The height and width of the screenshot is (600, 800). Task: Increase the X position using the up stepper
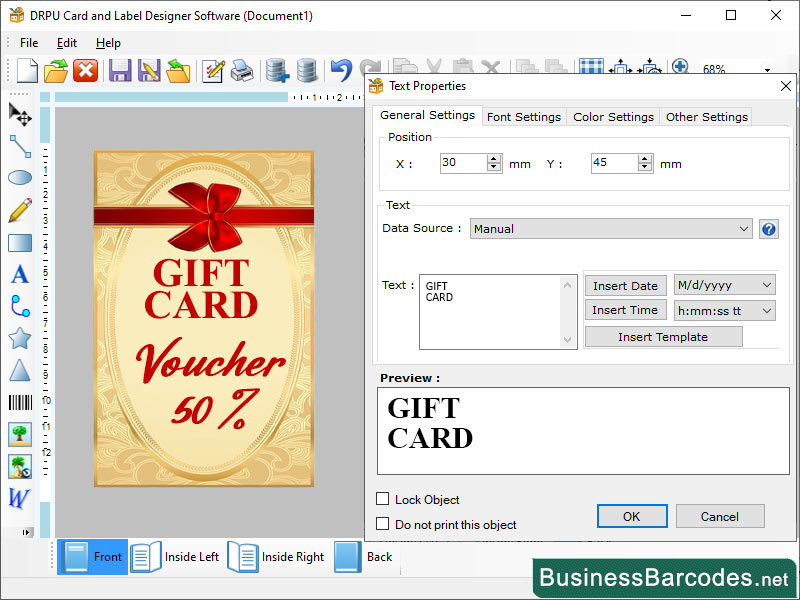coord(494,158)
